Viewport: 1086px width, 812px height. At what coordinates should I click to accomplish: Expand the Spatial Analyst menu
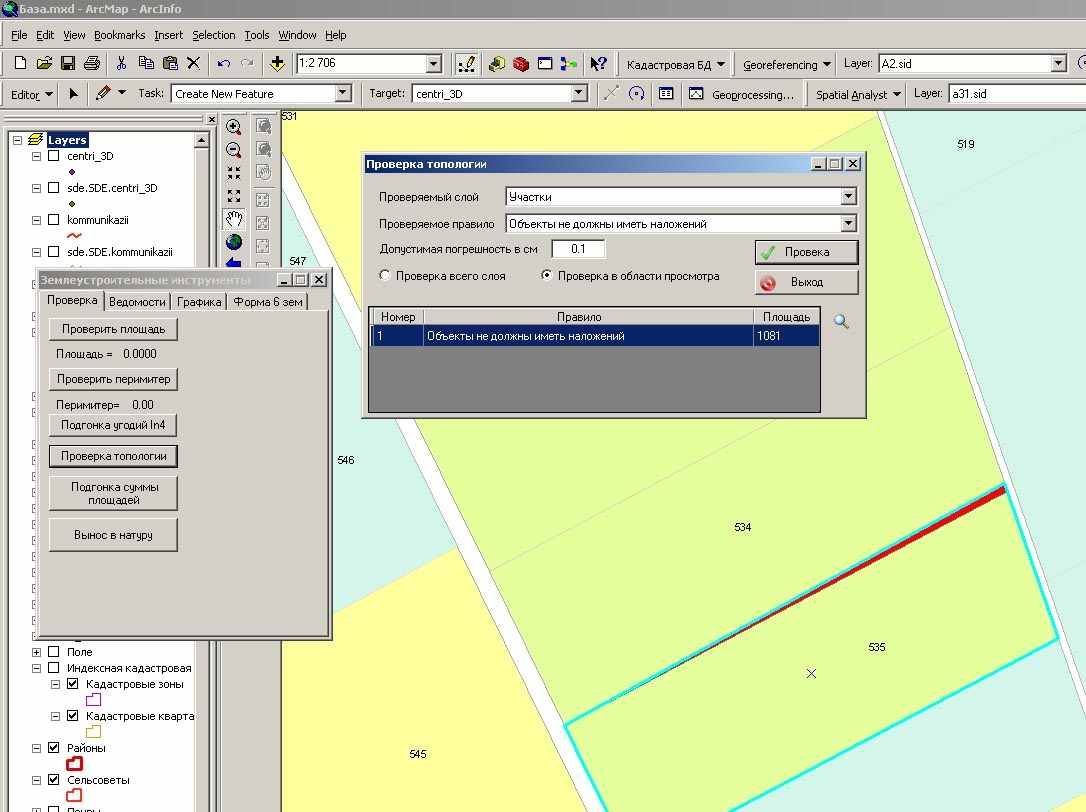[858, 94]
